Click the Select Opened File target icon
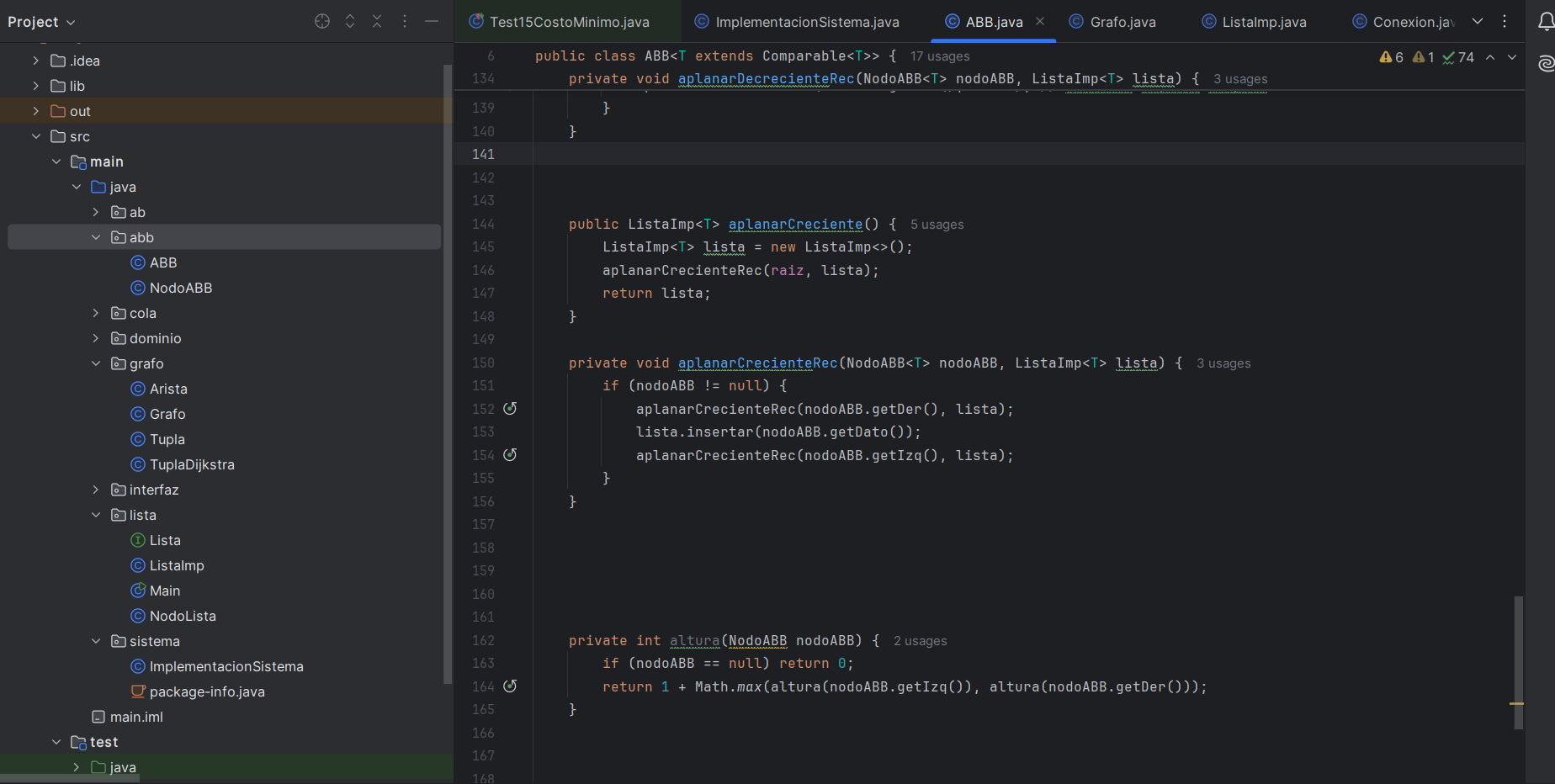This screenshot has height=784, width=1555. pyautogui.click(x=322, y=21)
